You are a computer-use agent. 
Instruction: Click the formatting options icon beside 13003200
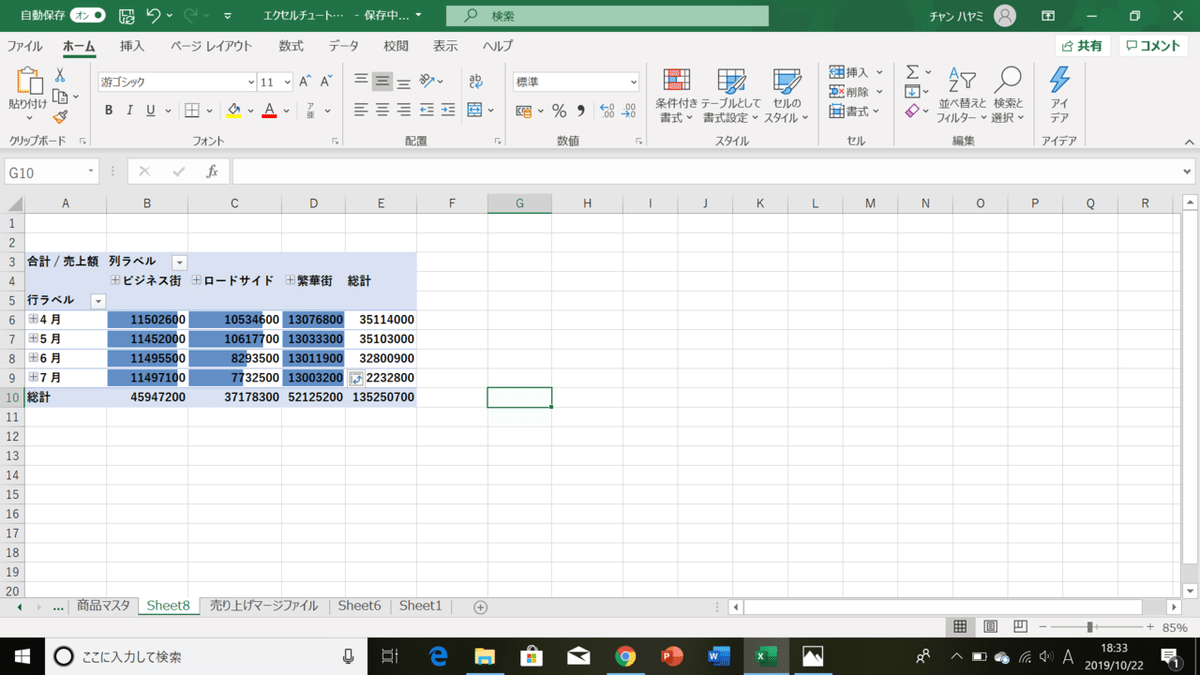tap(356, 378)
